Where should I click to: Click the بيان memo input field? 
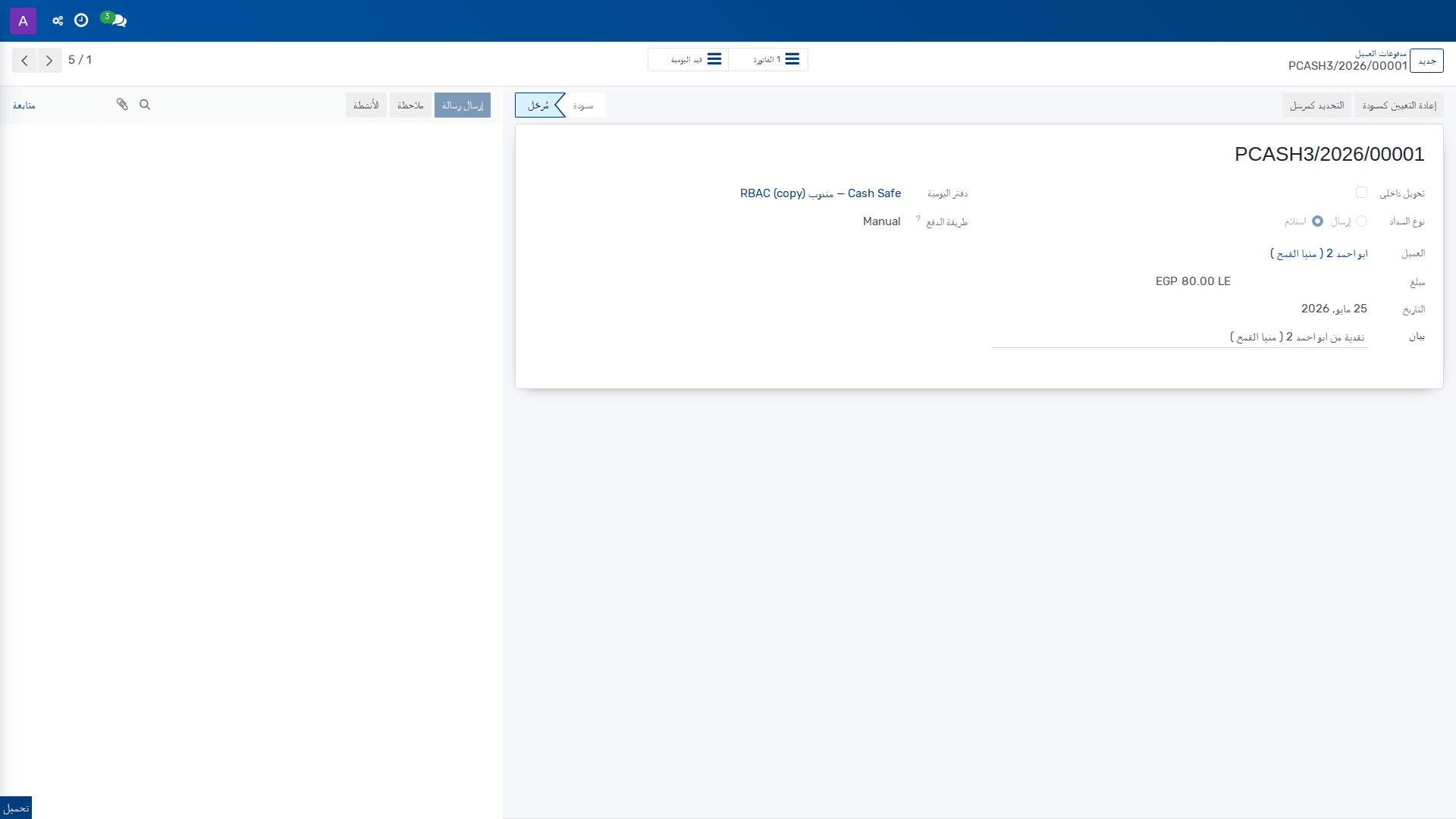1179,337
